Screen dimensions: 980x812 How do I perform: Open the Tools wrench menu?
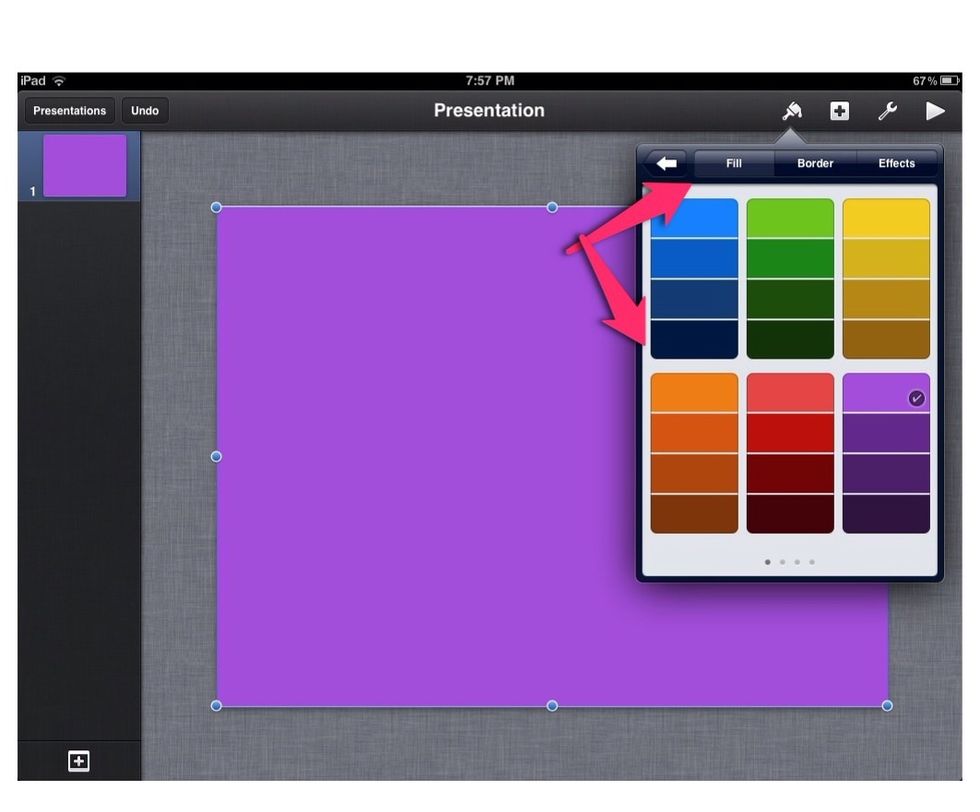point(887,111)
